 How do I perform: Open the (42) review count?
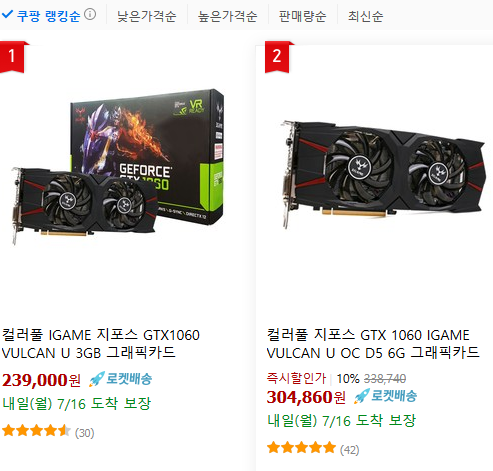[x=349, y=450]
